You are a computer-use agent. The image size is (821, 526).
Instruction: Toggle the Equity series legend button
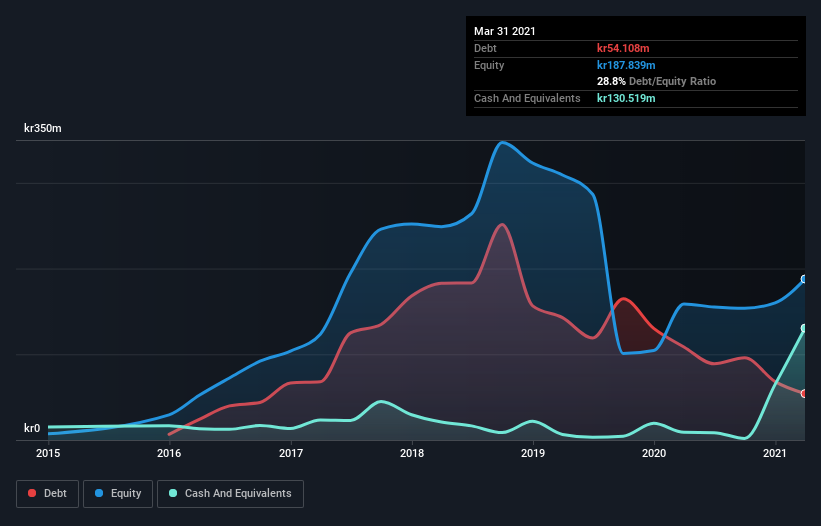pos(118,494)
